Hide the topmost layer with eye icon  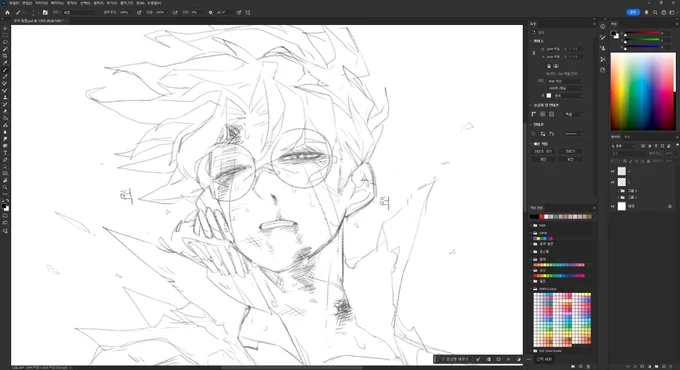[x=613, y=171]
